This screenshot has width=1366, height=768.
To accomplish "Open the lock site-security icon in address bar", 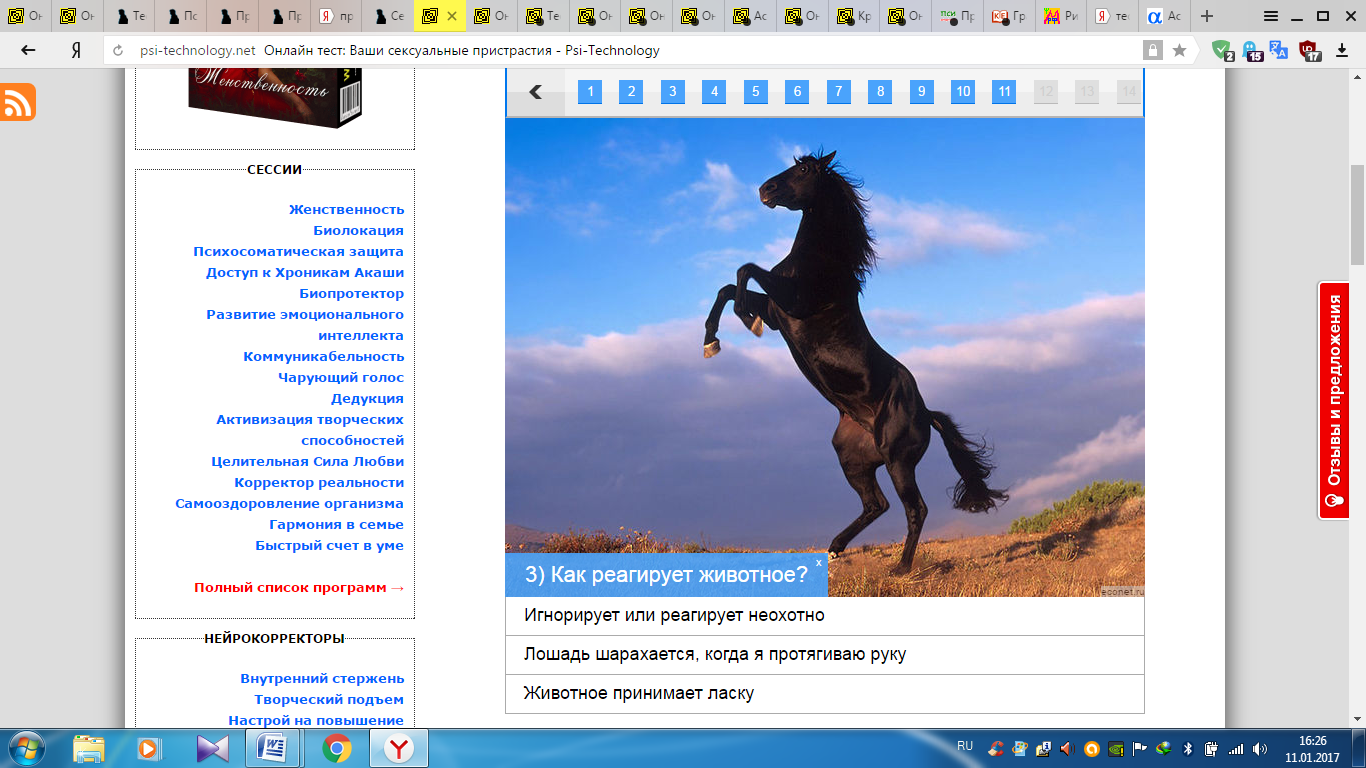I will (1153, 50).
